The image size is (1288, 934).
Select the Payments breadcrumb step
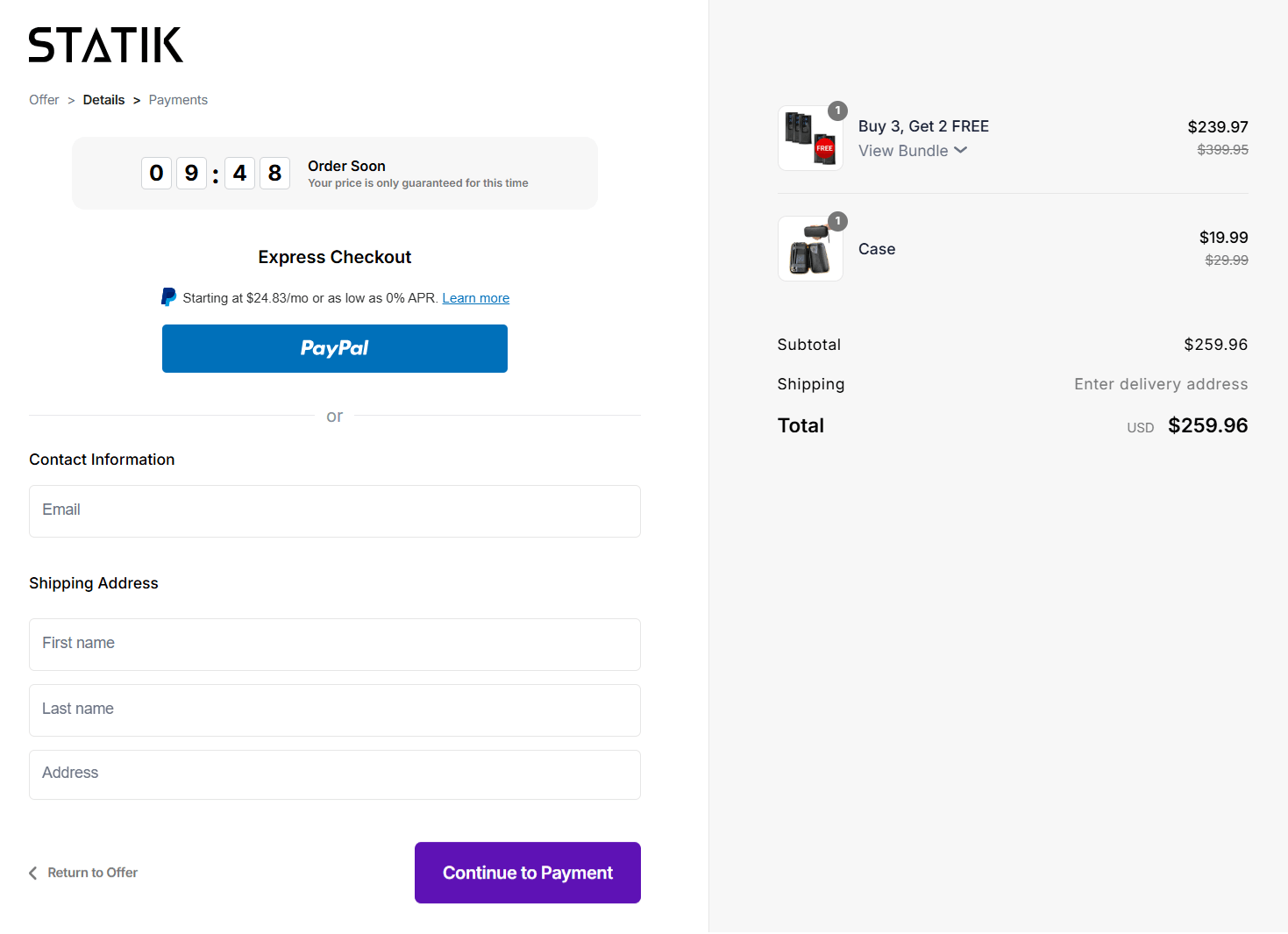pos(177,99)
